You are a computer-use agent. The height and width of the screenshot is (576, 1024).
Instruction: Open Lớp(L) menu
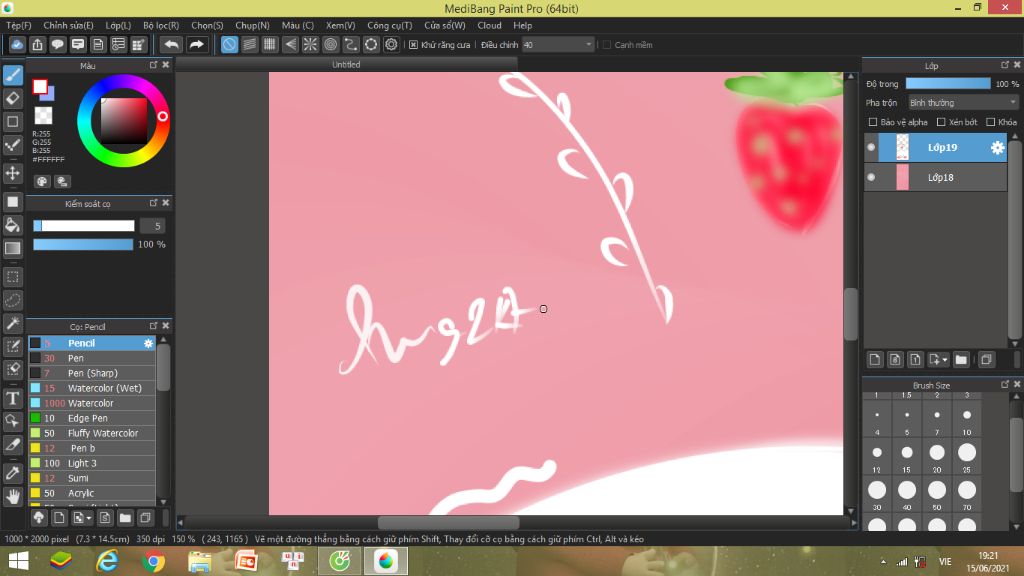tap(118, 25)
